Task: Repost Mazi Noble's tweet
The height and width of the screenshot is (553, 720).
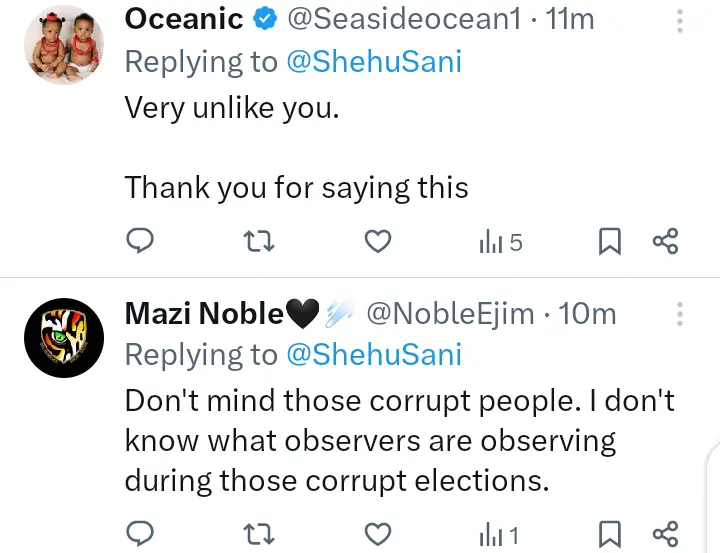Action: tap(259, 534)
